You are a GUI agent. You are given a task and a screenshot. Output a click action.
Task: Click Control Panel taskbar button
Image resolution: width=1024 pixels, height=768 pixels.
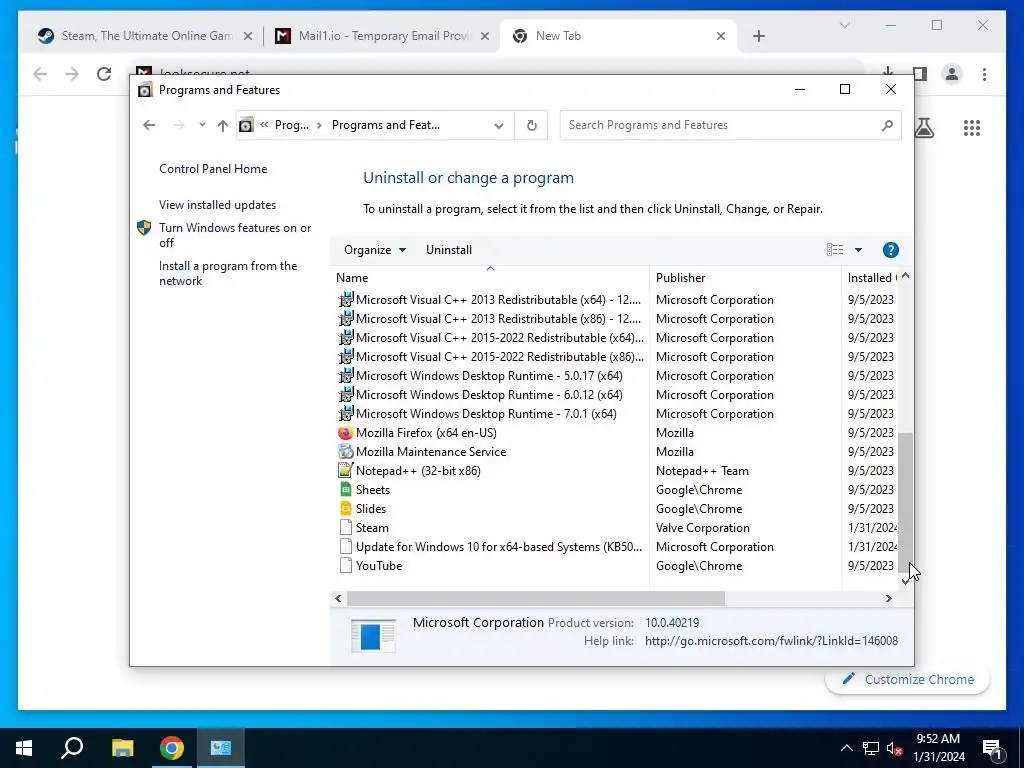221,748
